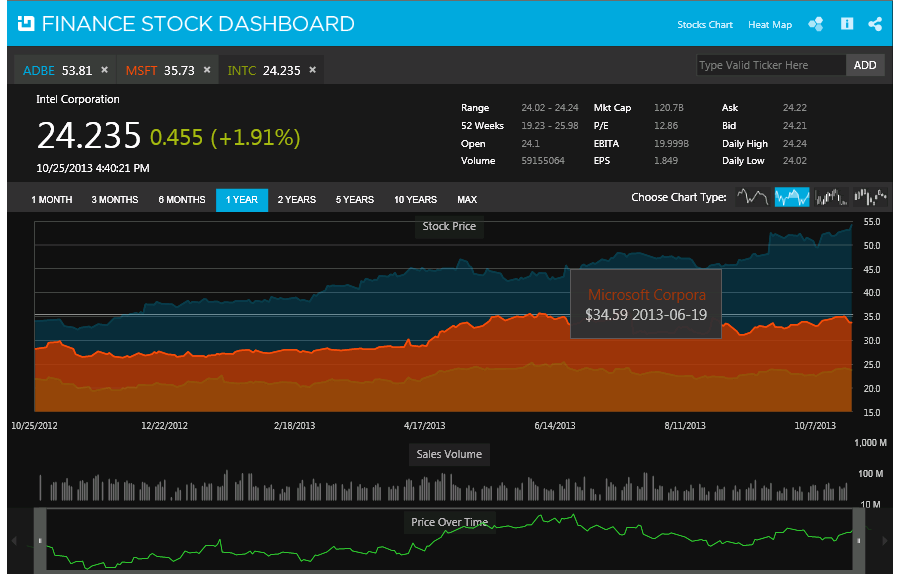Click the ADD ticker button

(864, 65)
